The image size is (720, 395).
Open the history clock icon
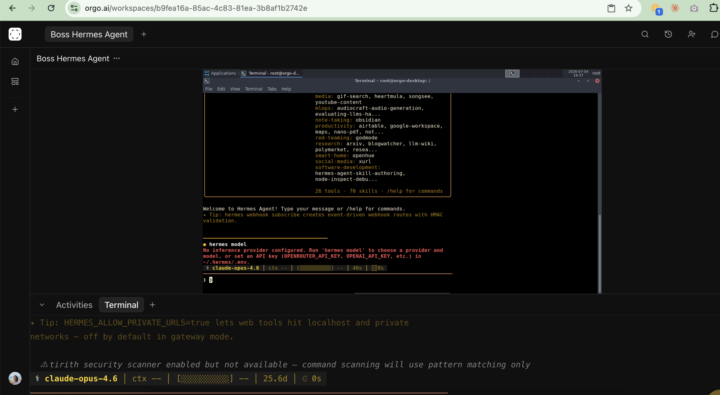point(668,34)
